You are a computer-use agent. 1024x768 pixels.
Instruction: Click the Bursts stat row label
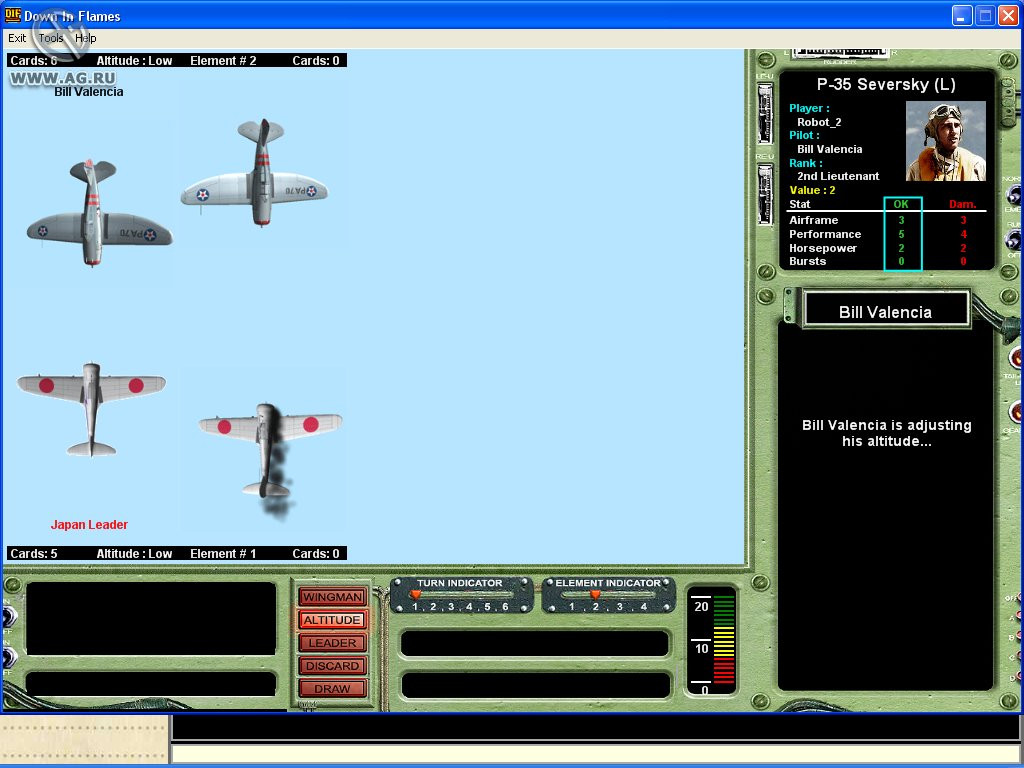click(x=807, y=261)
